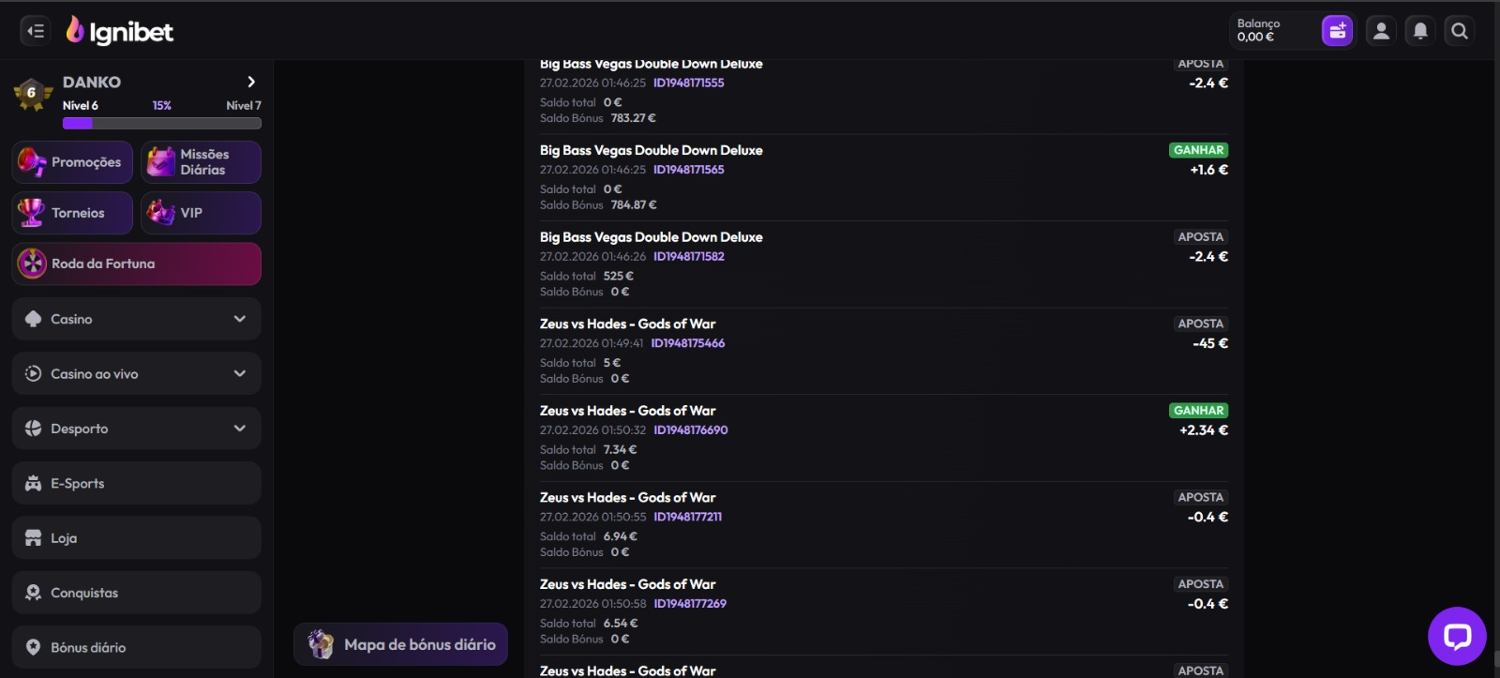Open the purple deposit wallet icon
Image resolution: width=1500 pixels, height=678 pixels.
coord(1337,31)
